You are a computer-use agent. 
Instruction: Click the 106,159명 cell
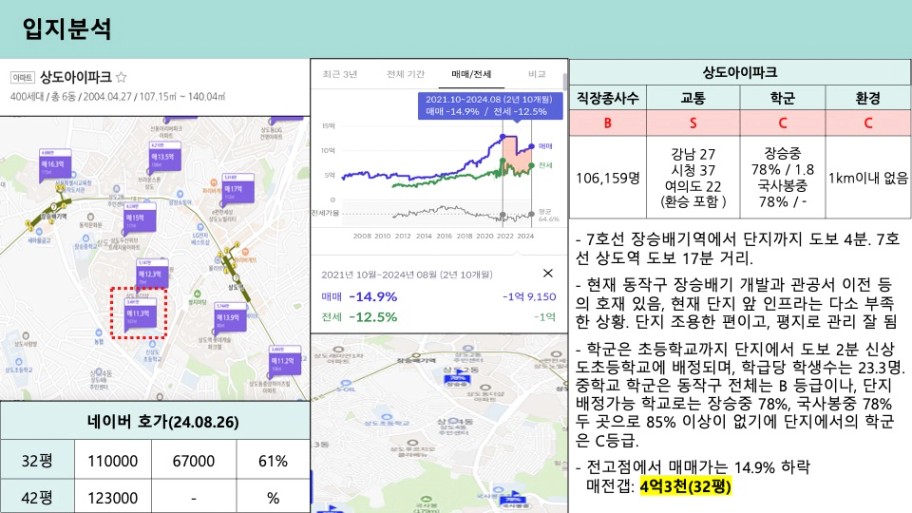[x=608, y=177]
